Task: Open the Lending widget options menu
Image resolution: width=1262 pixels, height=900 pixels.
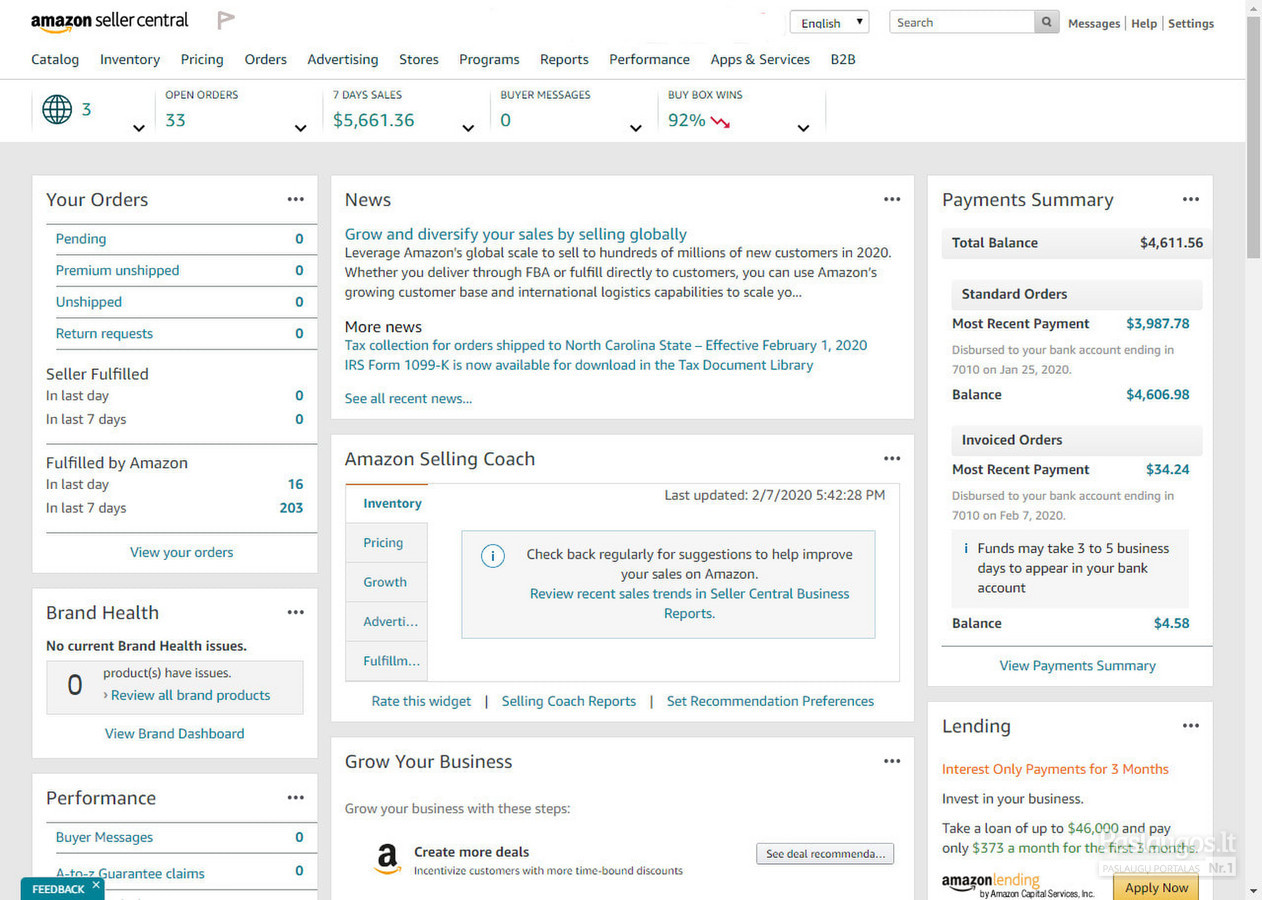Action: point(1190,726)
